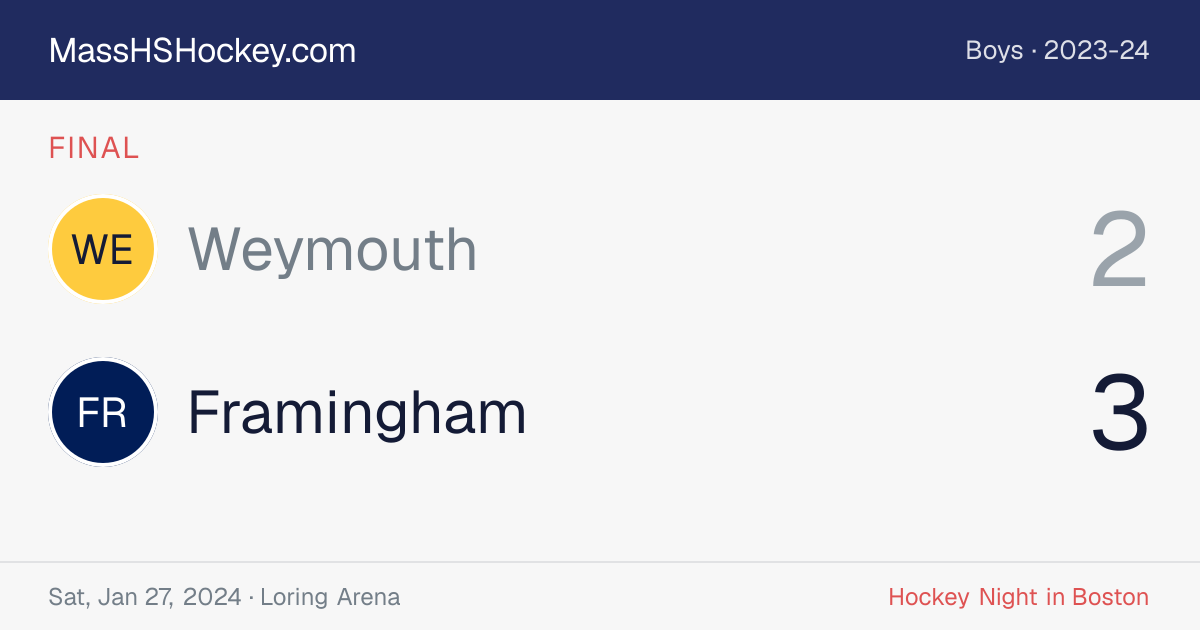Click the dot separator after Boys
The width and height of the screenshot is (1200, 630).
click(x=1034, y=51)
